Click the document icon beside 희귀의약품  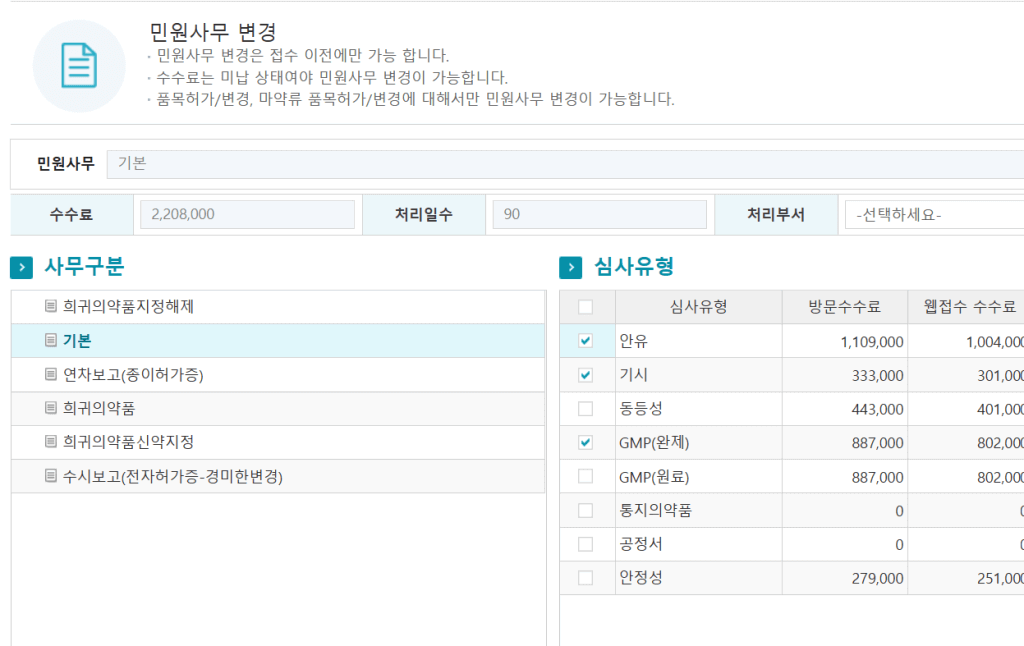(51, 408)
